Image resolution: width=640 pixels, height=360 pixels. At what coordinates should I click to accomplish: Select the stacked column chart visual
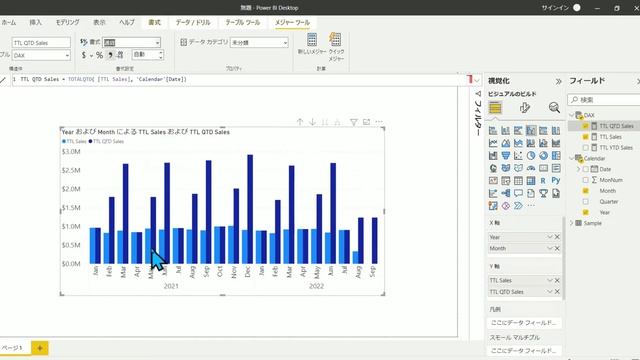pyautogui.click(x=506, y=131)
